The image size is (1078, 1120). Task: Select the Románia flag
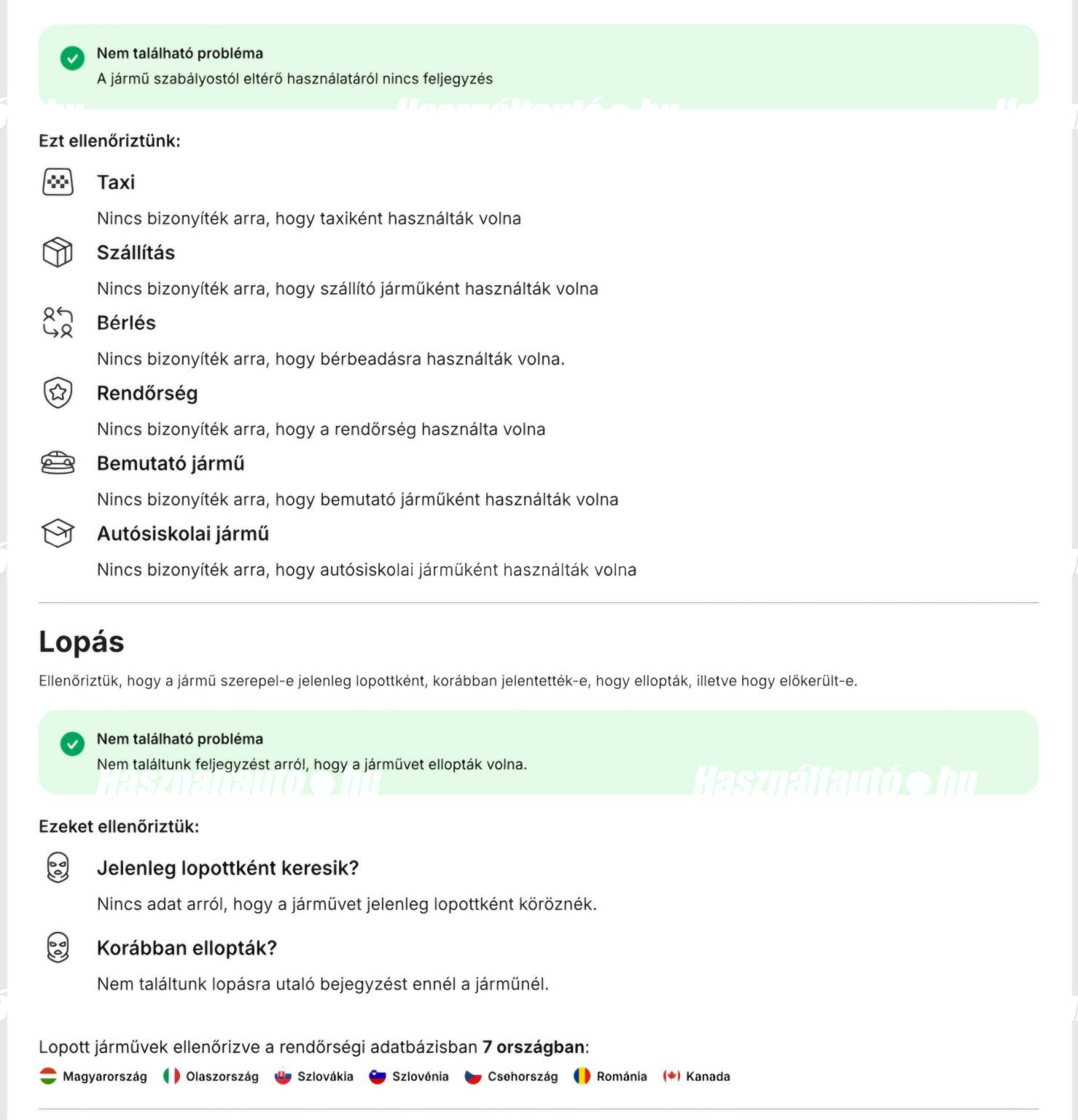[x=582, y=1076]
